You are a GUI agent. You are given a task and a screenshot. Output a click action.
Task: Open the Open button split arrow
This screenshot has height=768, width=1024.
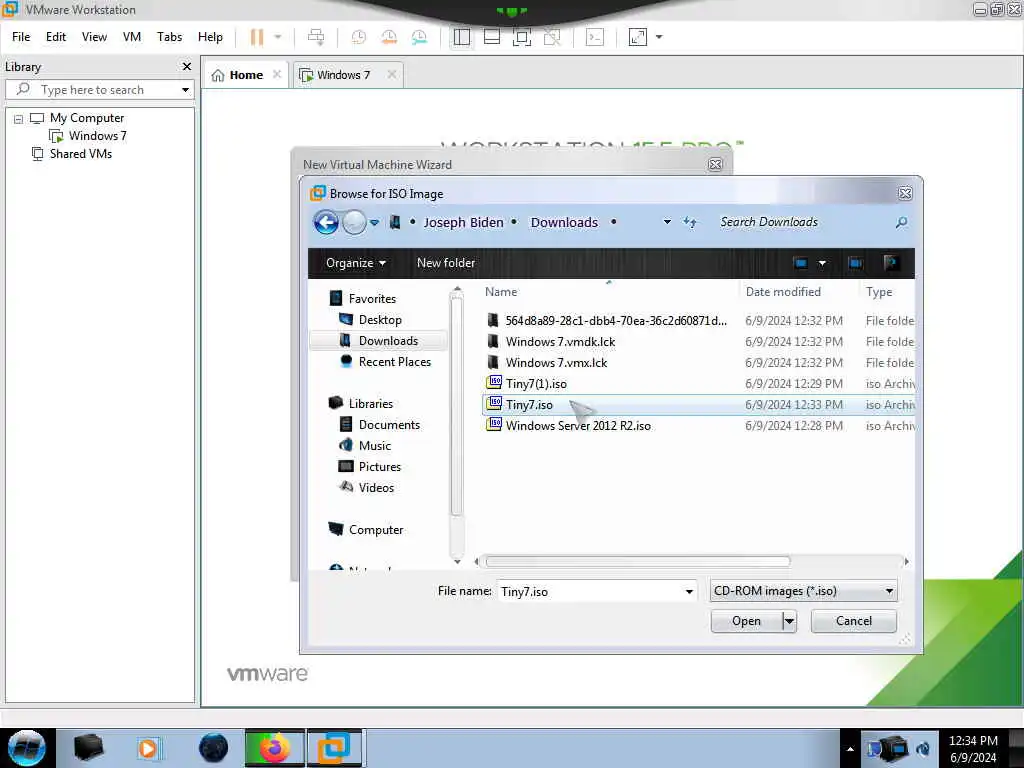click(x=790, y=621)
